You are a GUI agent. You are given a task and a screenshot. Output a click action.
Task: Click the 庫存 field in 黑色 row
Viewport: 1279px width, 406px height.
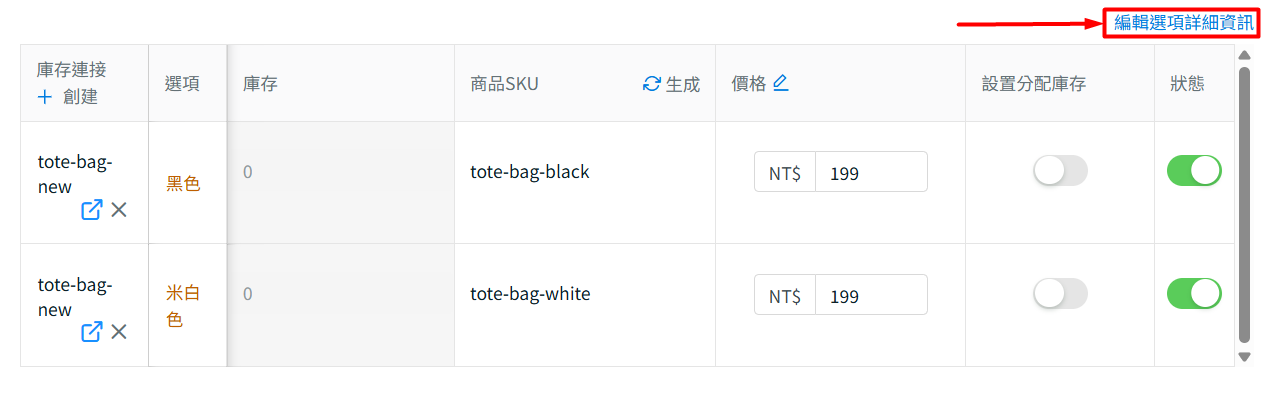pos(340,172)
